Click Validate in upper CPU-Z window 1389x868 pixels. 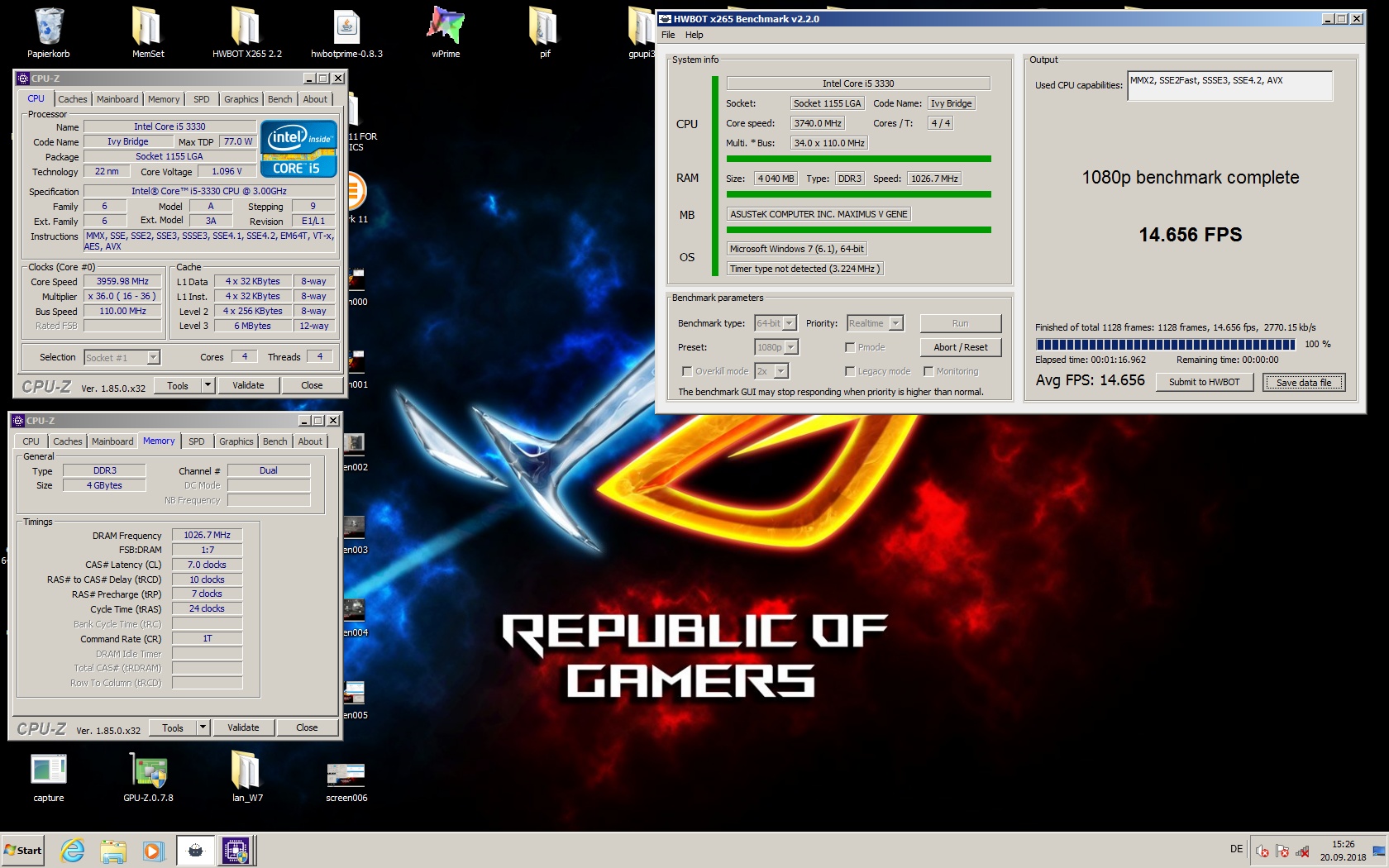pos(248,385)
